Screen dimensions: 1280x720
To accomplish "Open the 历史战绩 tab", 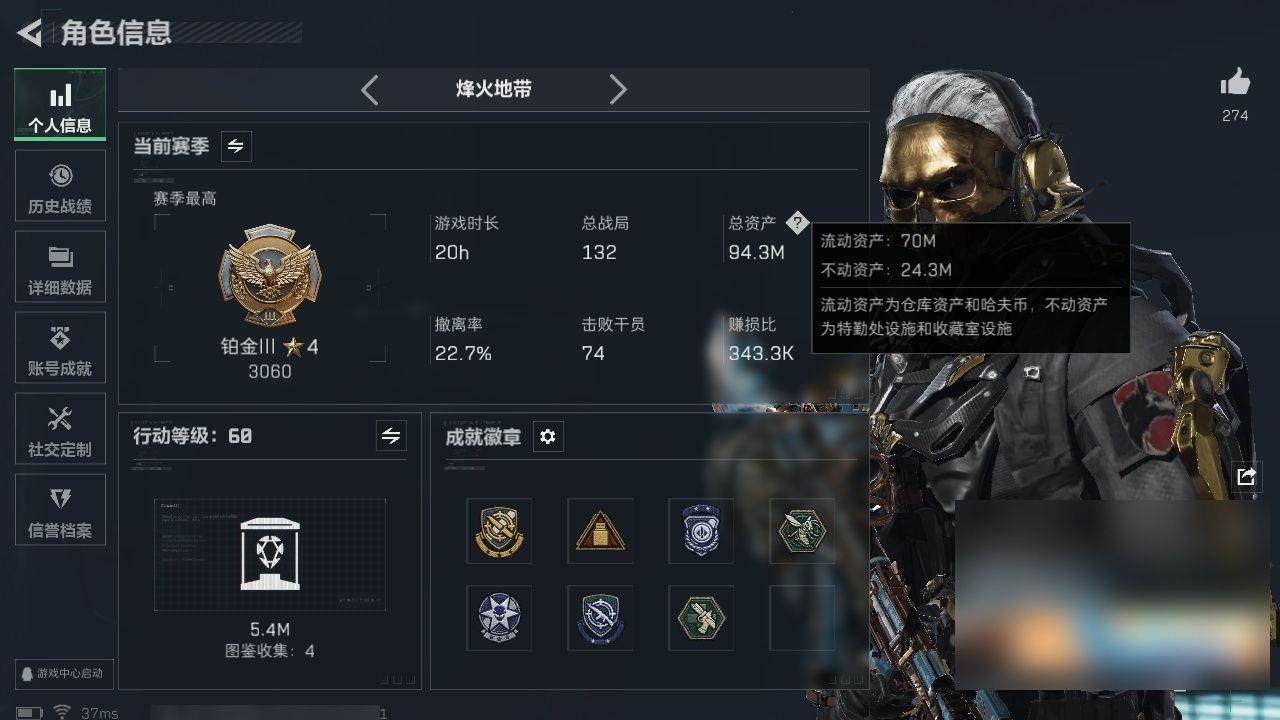I will coord(60,186).
